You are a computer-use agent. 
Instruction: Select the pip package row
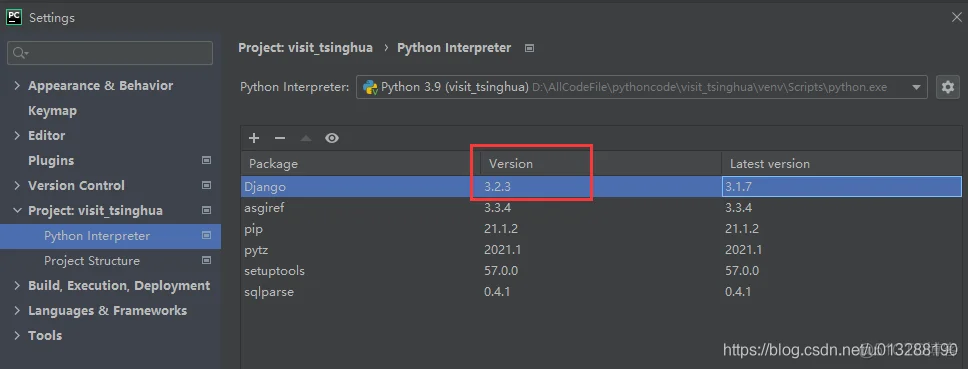601,229
